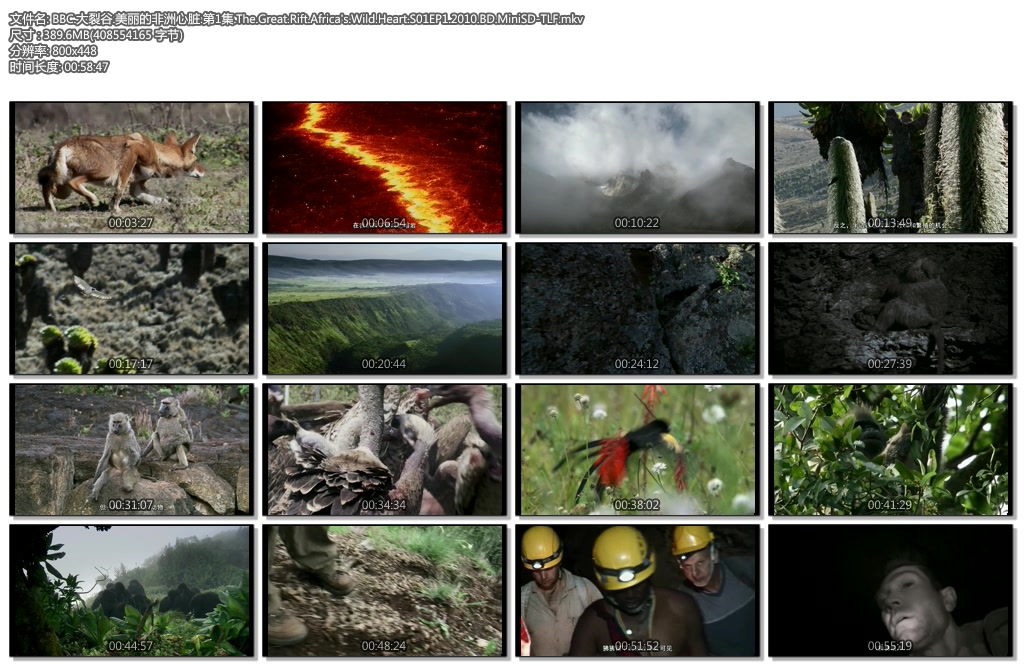1024x666 pixels.
Task: Click the dark rock face thumbnail at 00:24:12
Action: 636,308
